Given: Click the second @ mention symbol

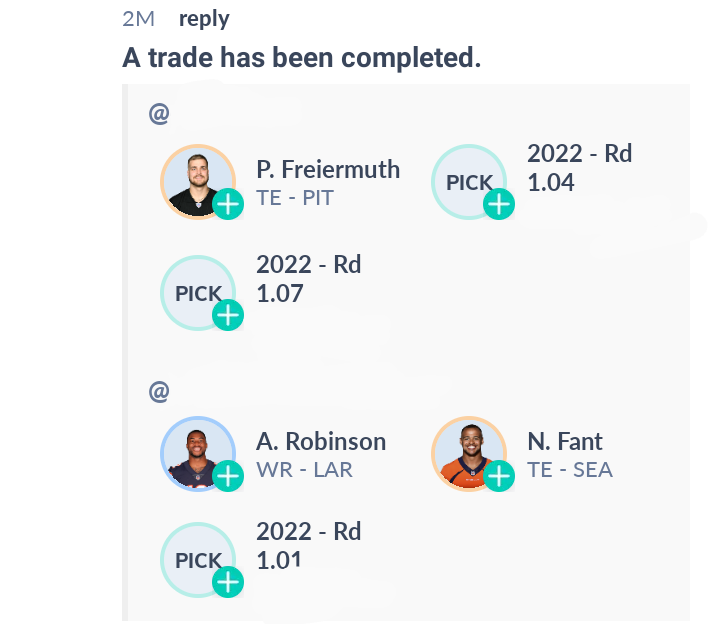Looking at the screenshot, I should pyautogui.click(x=159, y=392).
